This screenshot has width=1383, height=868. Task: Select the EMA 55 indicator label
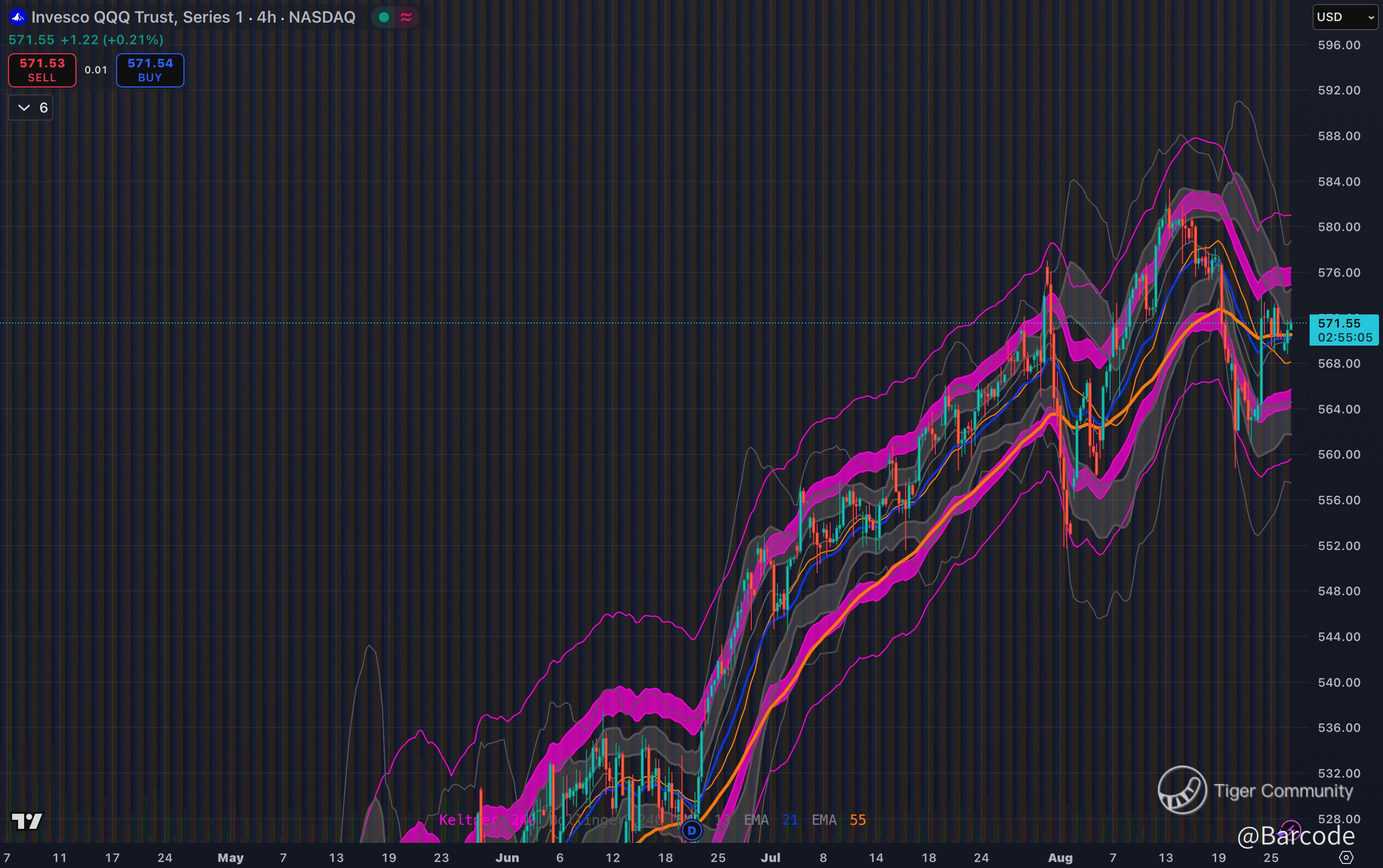(839, 820)
